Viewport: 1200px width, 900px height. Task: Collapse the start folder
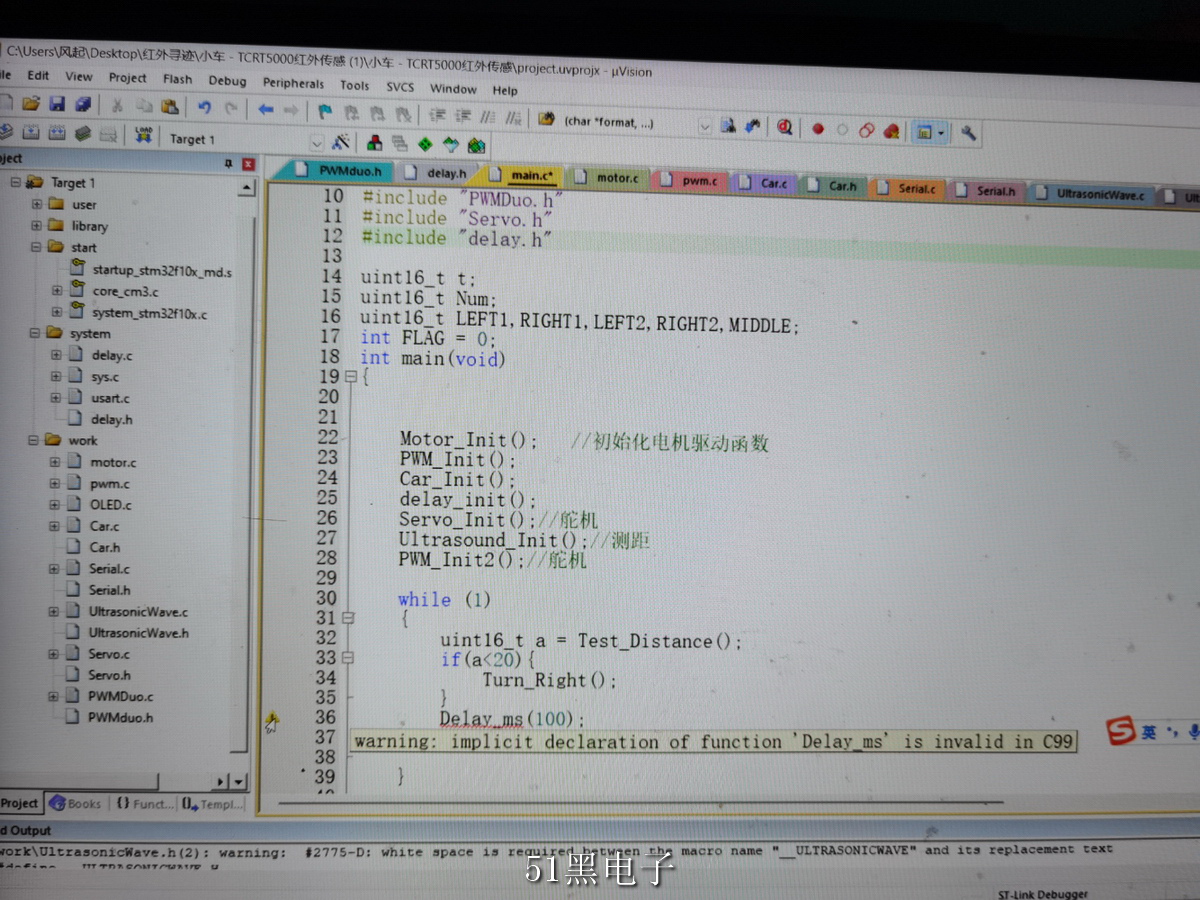(37, 247)
